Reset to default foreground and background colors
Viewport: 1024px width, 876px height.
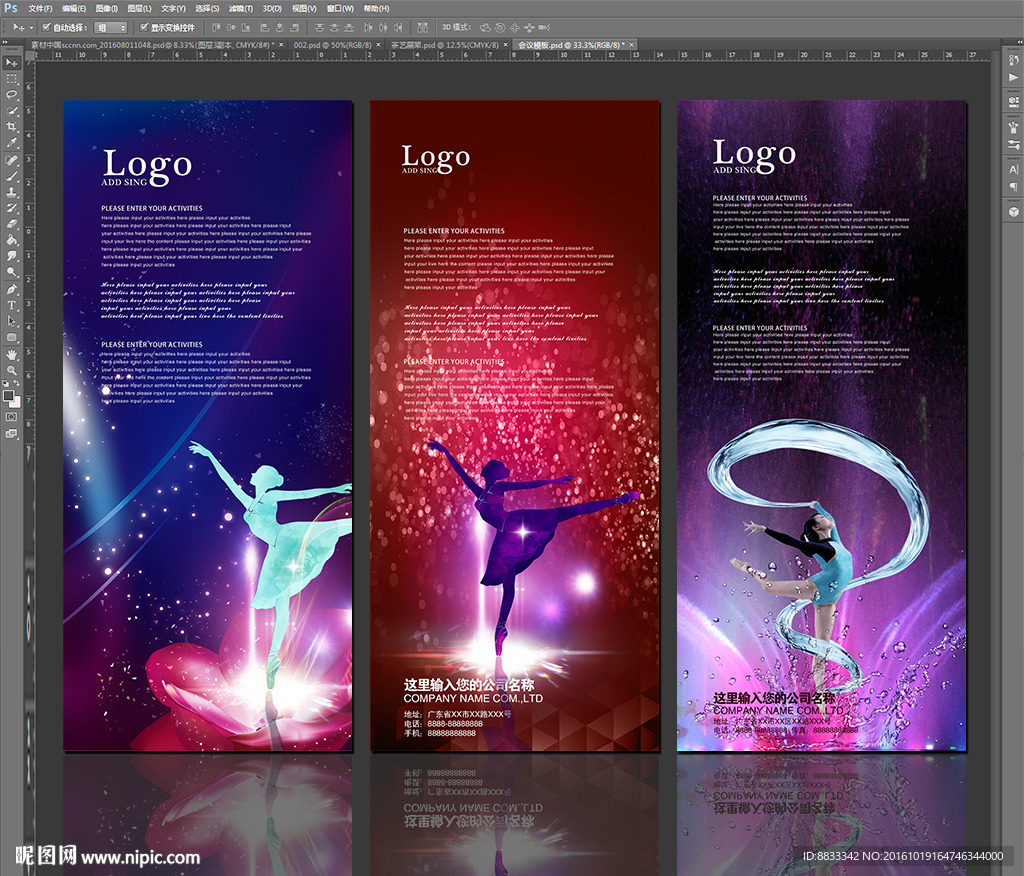pyautogui.click(x=7, y=384)
